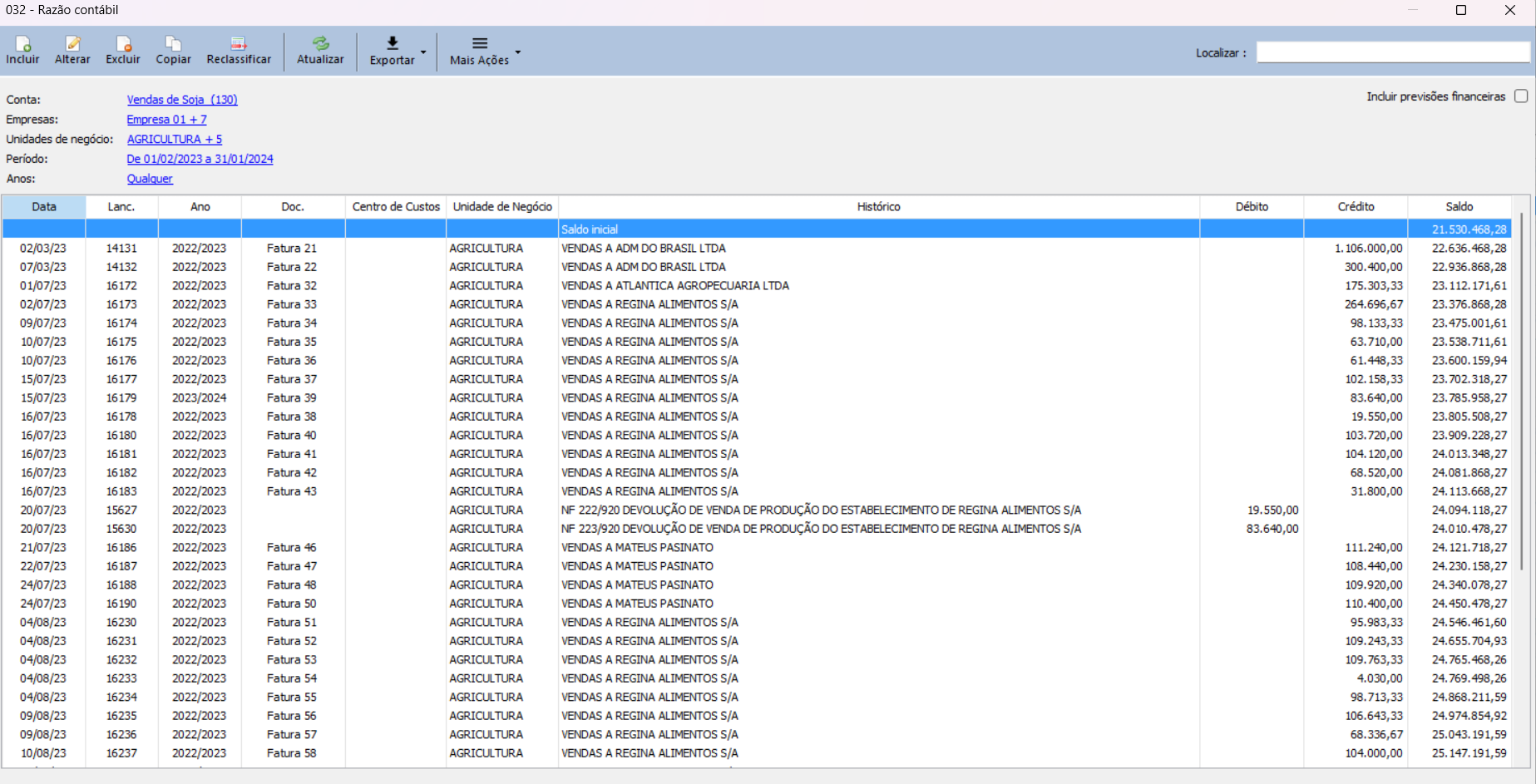This screenshot has width=1536, height=784.
Task: Sort by the Crédito column header
Action: point(1356,207)
